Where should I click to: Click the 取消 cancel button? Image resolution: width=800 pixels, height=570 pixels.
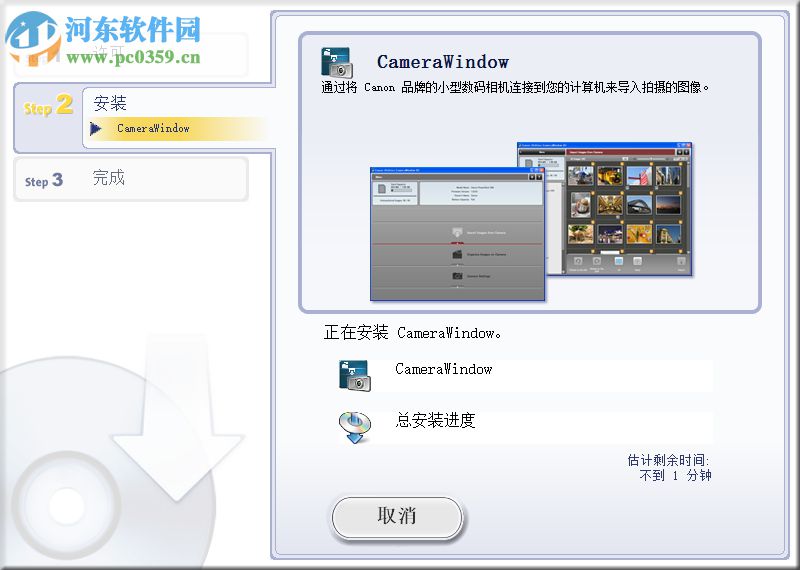pyautogui.click(x=397, y=516)
